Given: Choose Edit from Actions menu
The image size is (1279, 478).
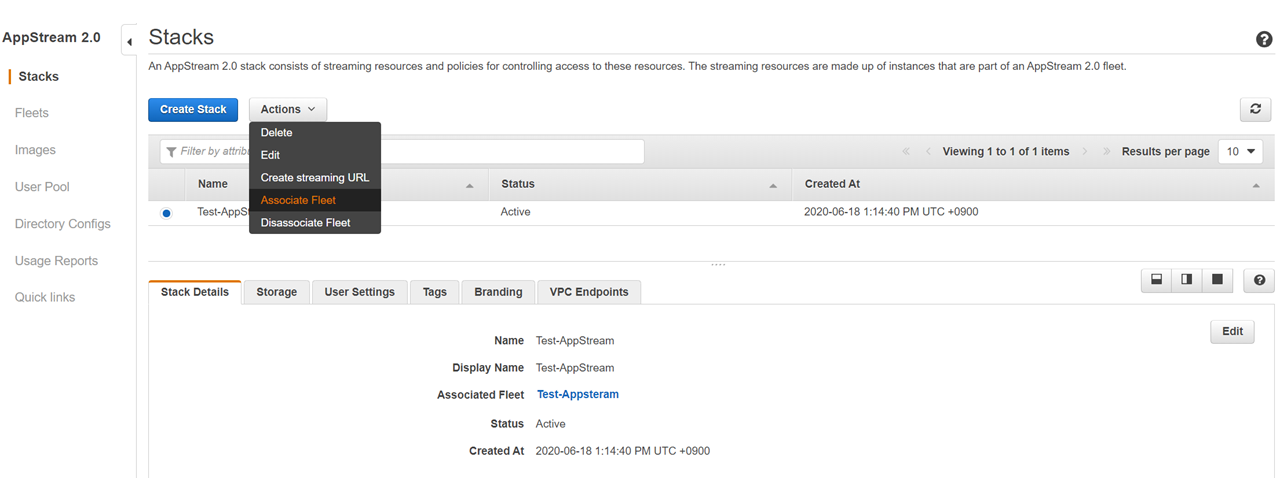Looking at the screenshot, I should click(315, 155).
